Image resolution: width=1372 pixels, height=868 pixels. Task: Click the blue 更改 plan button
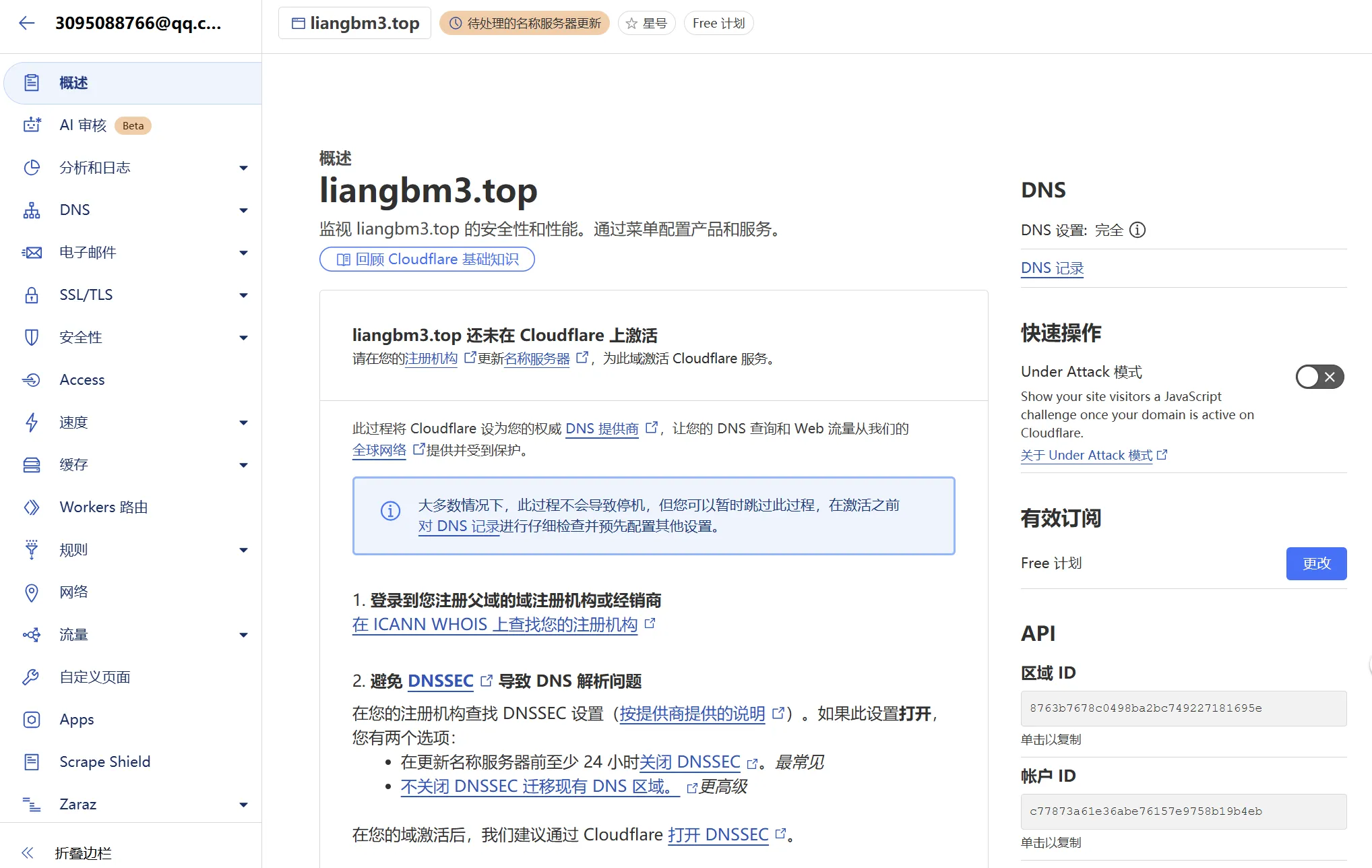pyautogui.click(x=1315, y=563)
